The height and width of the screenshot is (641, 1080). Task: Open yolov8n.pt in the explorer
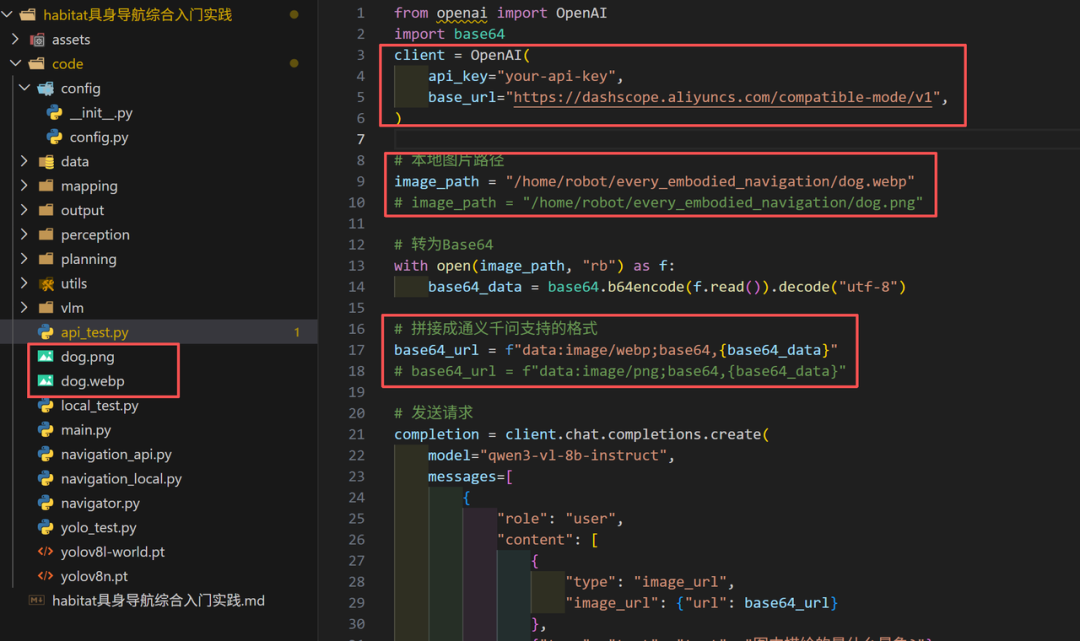coord(94,576)
